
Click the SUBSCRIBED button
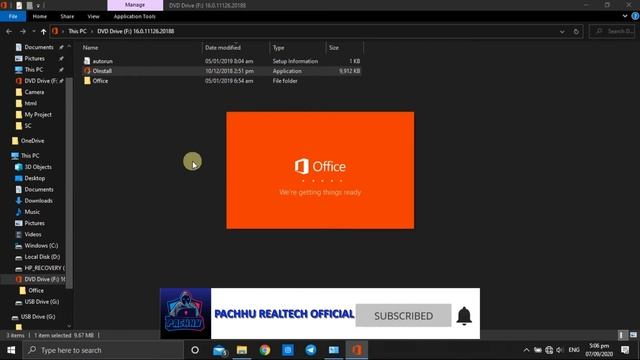403,316
